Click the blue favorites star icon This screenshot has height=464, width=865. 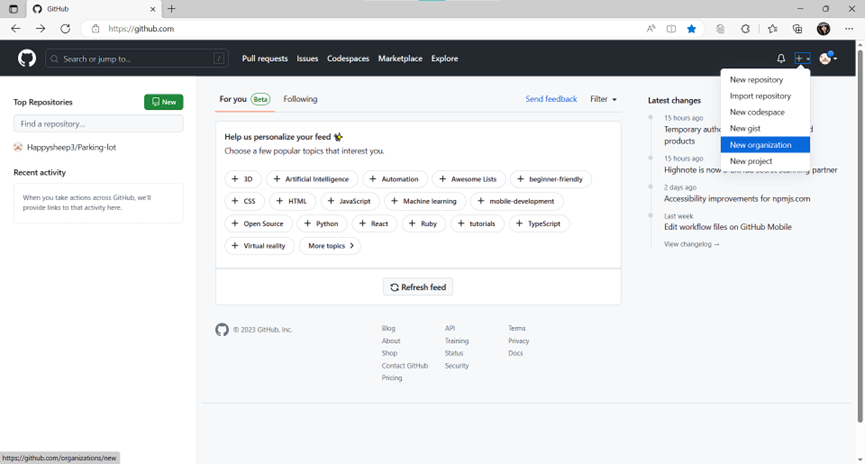tap(691, 29)
